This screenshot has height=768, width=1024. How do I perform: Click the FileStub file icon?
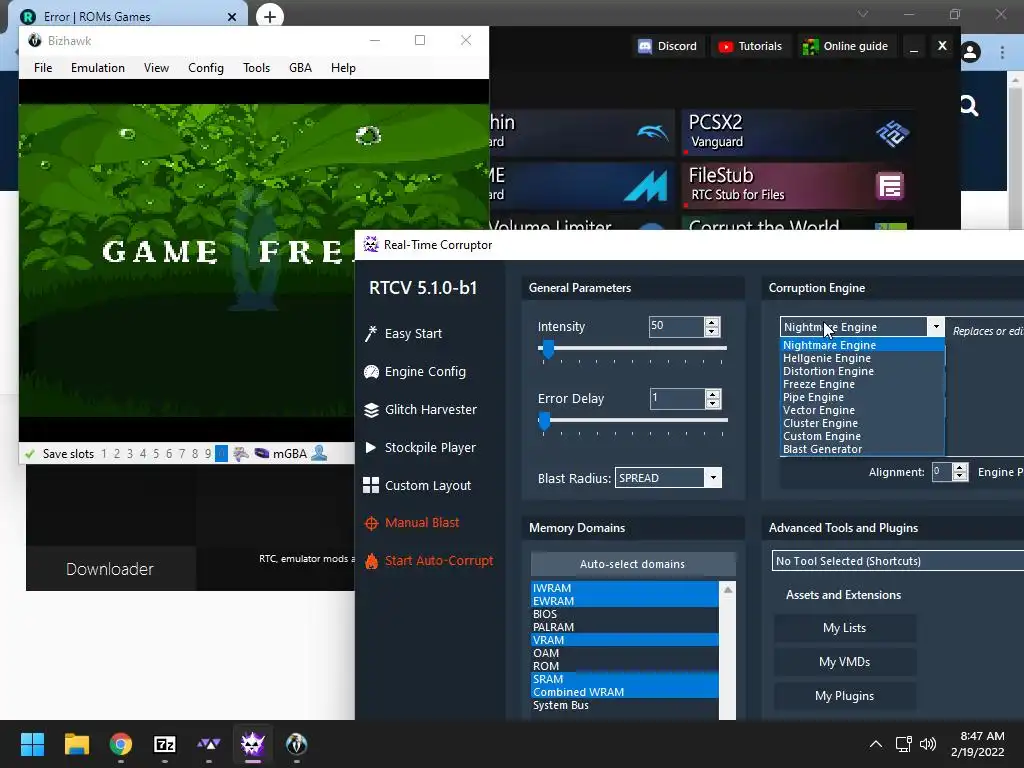pos(889,186)
